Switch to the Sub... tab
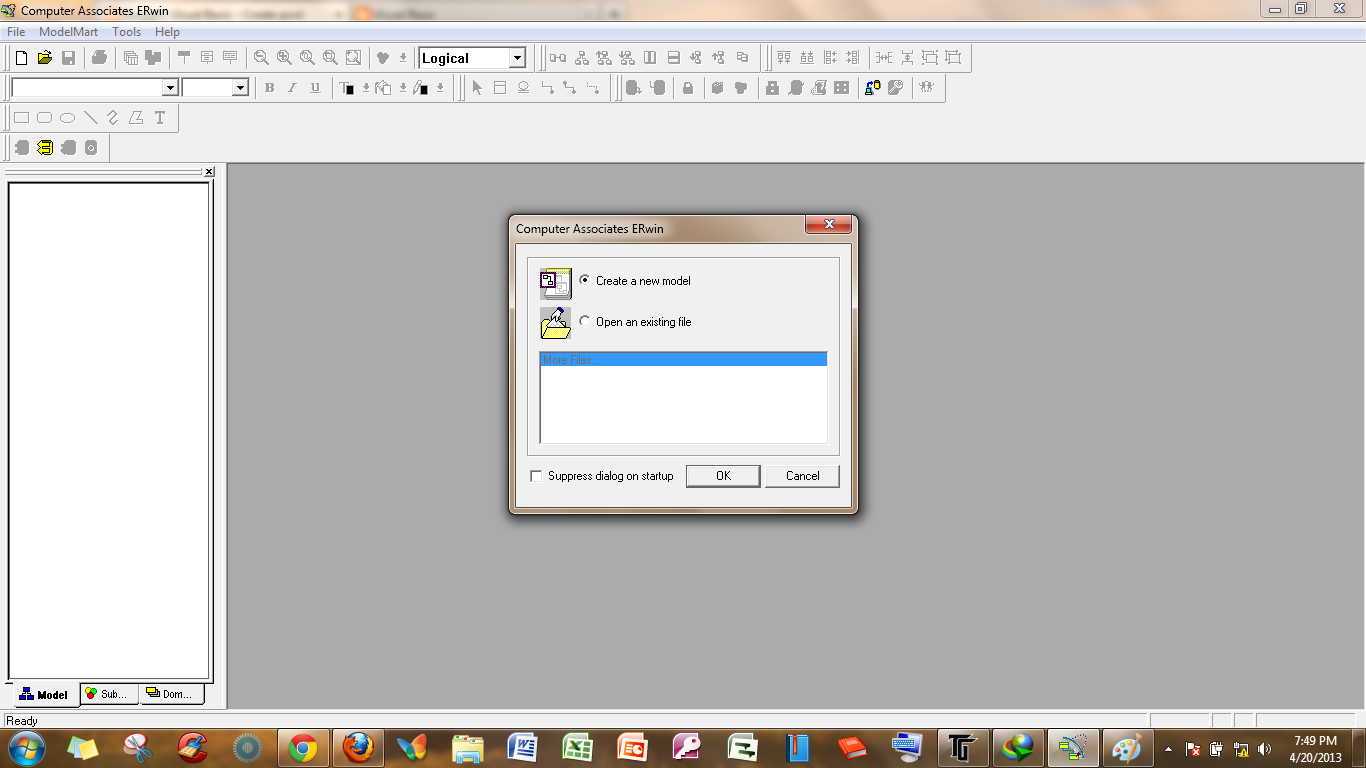Viewport: 1366px width, 768px height. [107, 693]
